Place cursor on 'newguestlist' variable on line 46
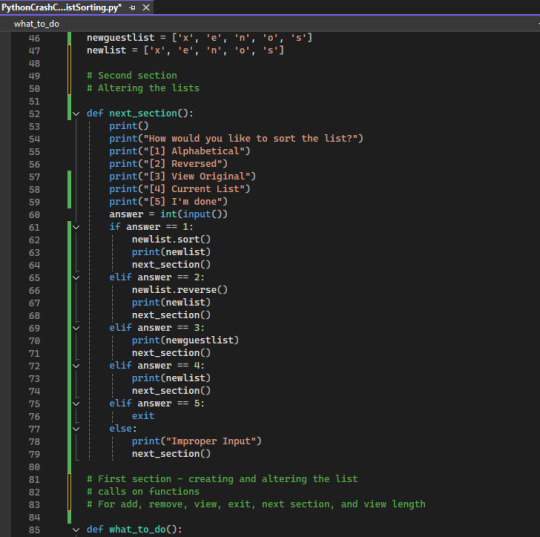The width and height of the screenshot is (540, 537). coord(121,38)
